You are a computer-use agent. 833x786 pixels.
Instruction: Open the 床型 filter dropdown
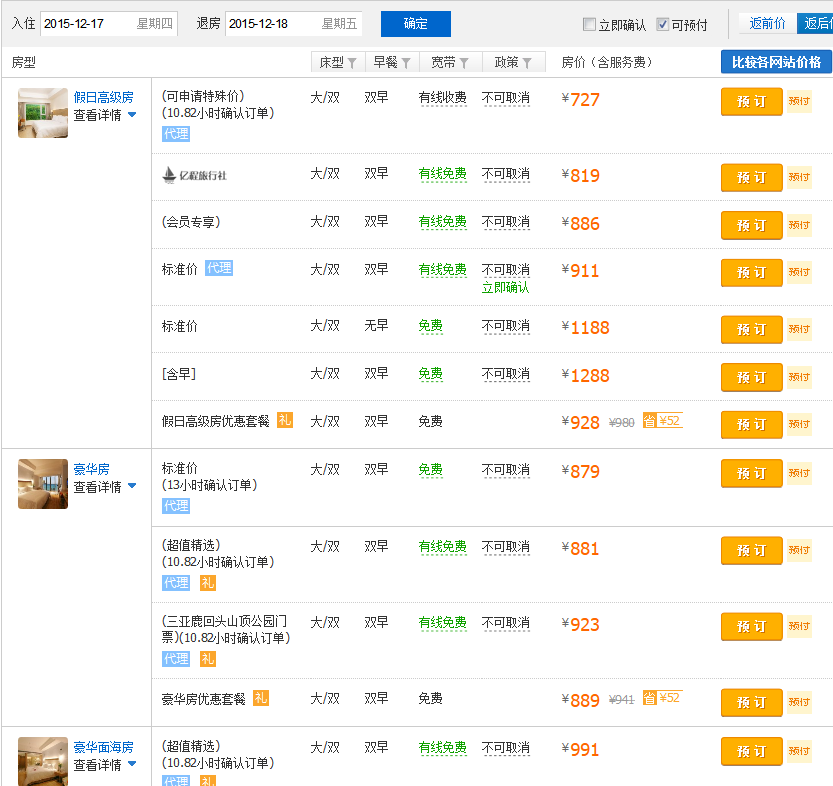coord(338,62)
